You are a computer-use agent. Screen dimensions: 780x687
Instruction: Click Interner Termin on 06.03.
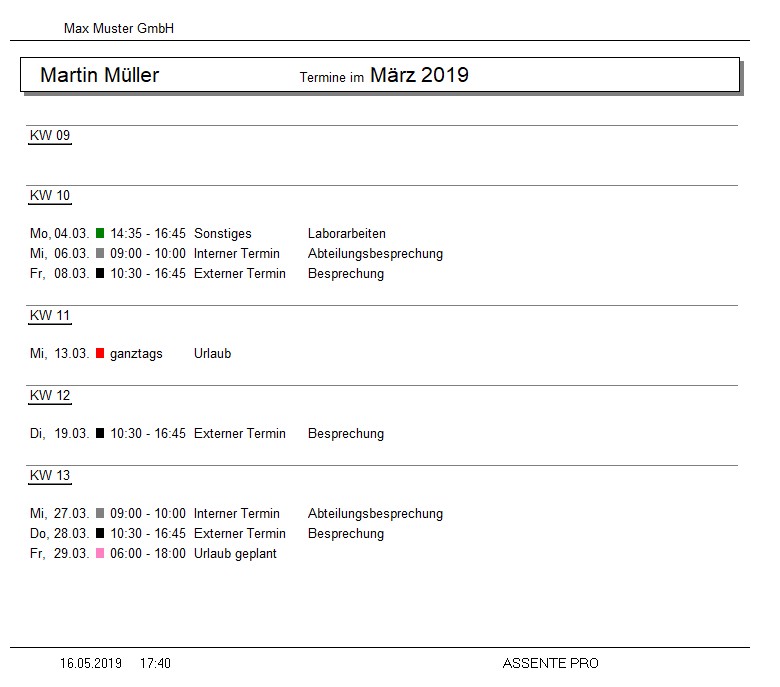tap(237, 253)
